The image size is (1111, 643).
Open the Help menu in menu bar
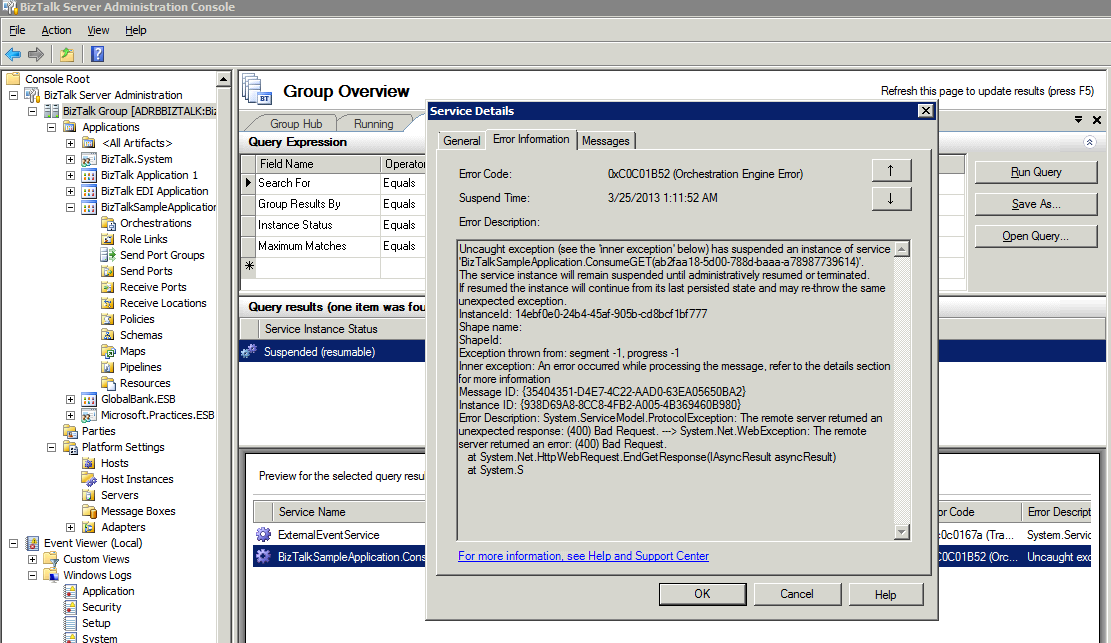coord(135,30)
